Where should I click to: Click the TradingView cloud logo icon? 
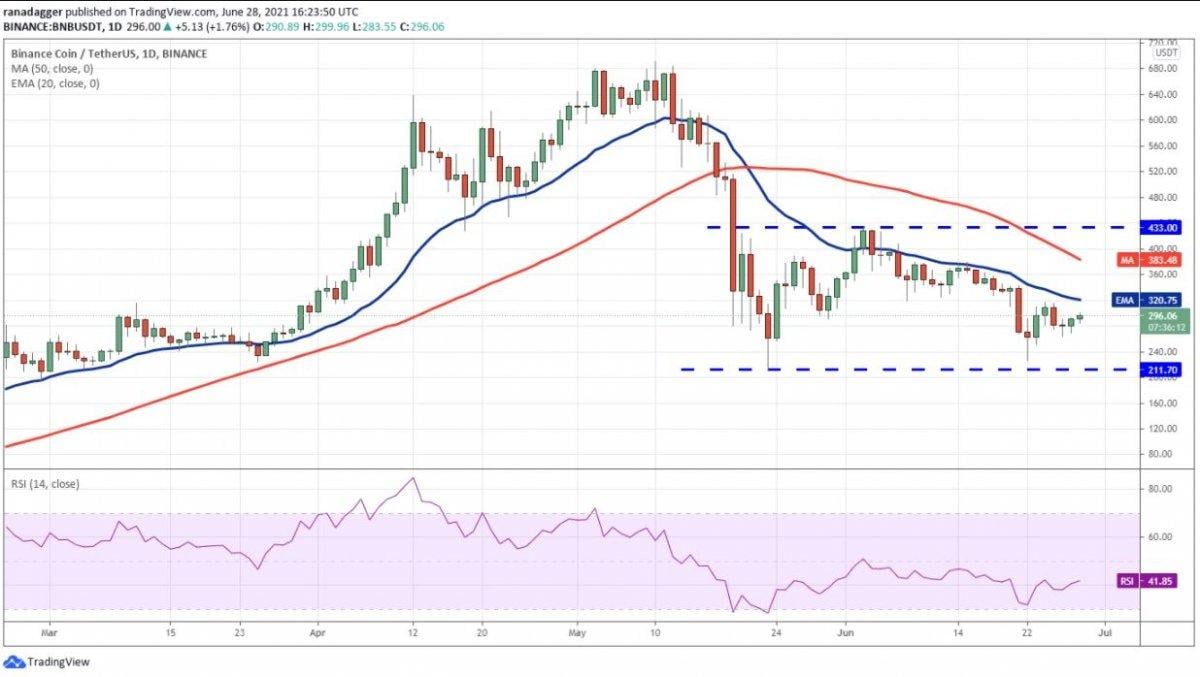click(x=14, y=662)
